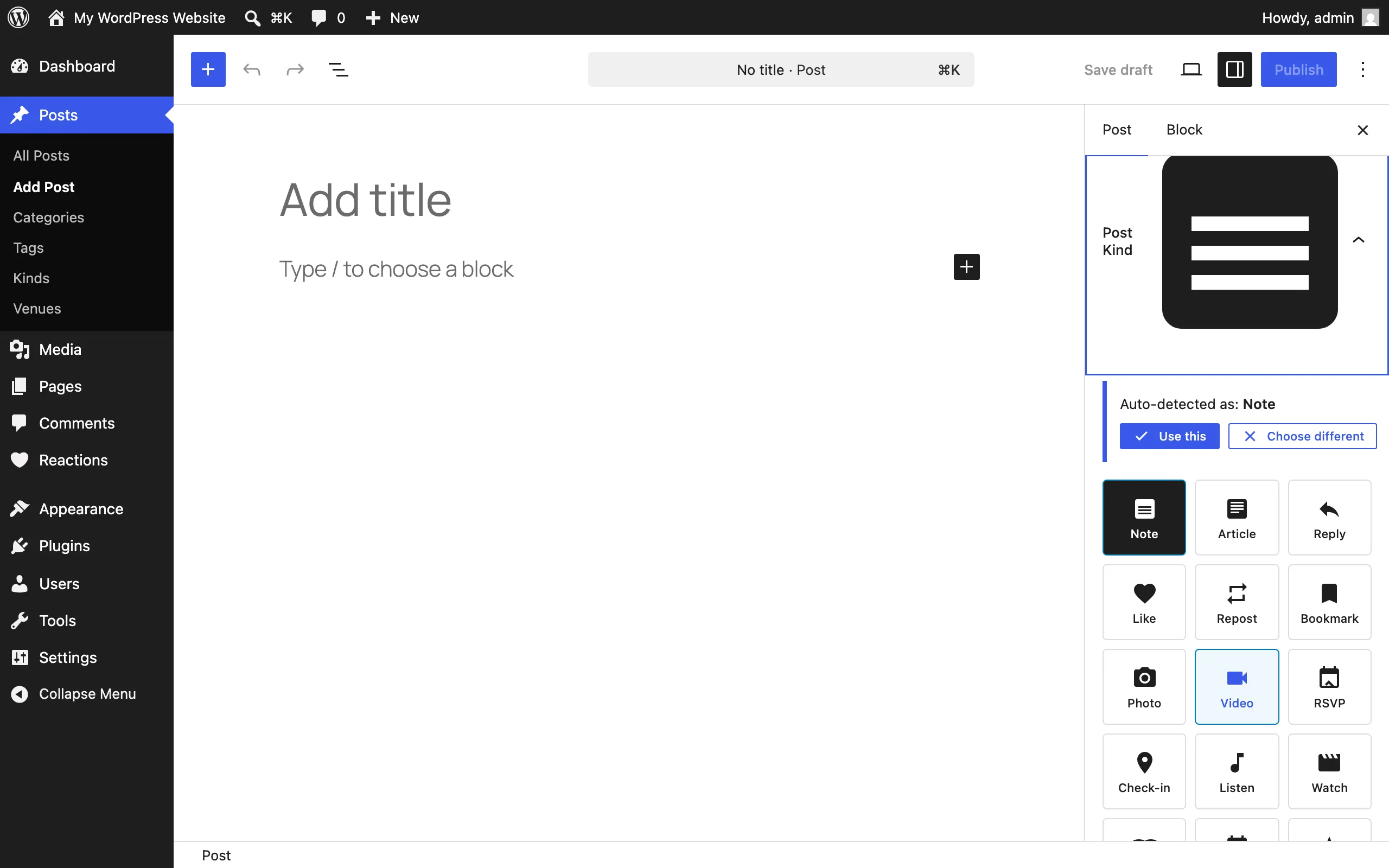Viewport: 1389px width, 868px height.
Task: Open the Plugins menu
Action: [x=87, y=545]
